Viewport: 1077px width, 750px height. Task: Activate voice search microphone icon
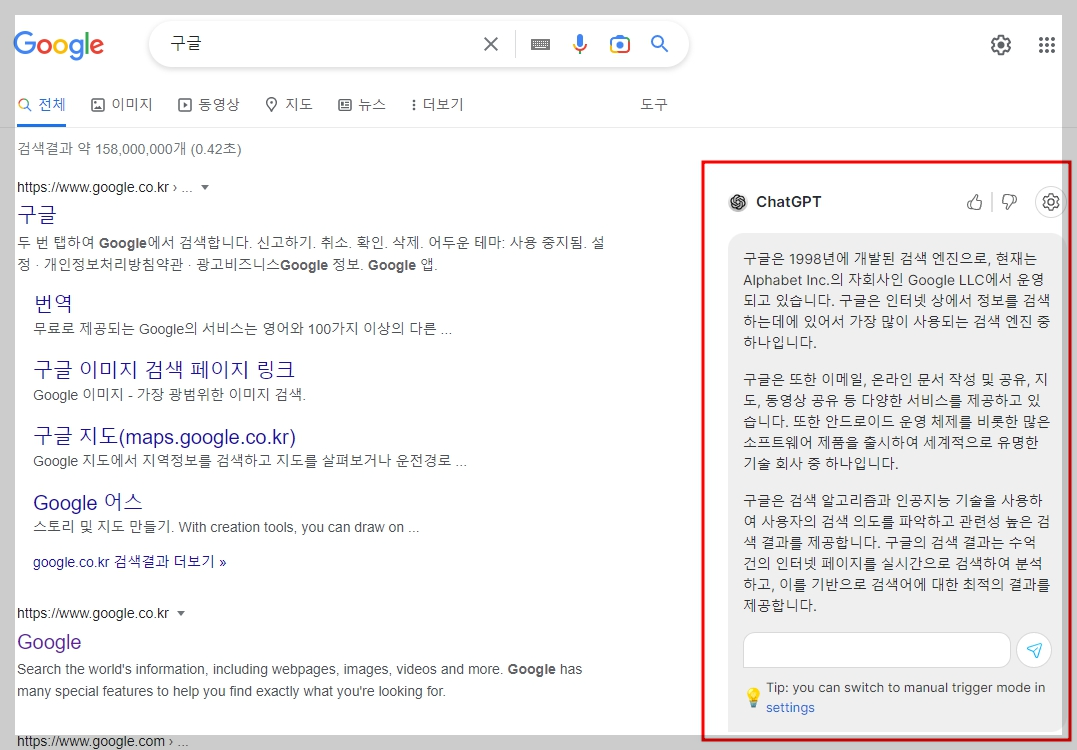click(x=580, y=44)
